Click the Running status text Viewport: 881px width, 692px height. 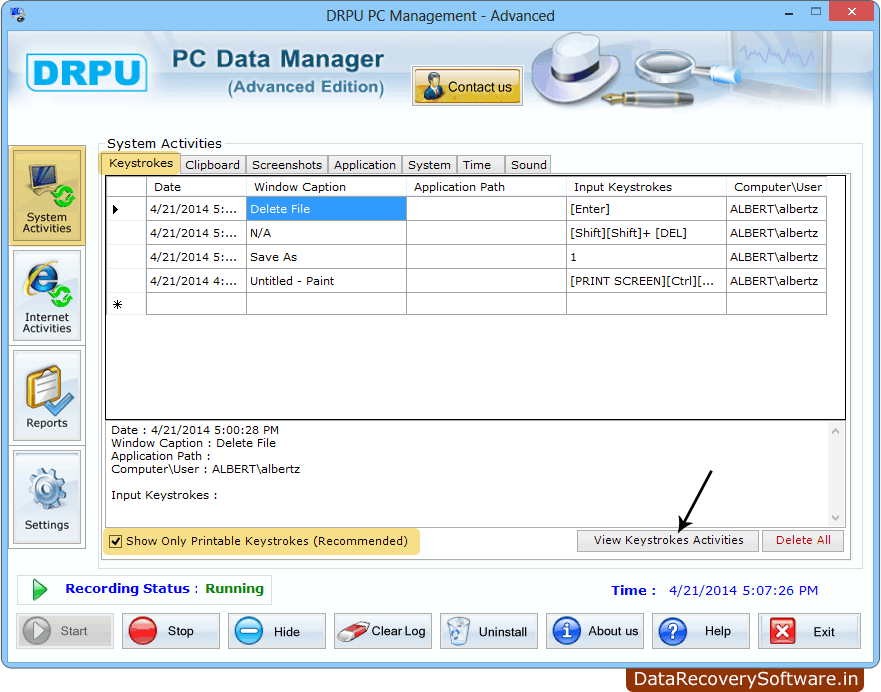(234, 589)
